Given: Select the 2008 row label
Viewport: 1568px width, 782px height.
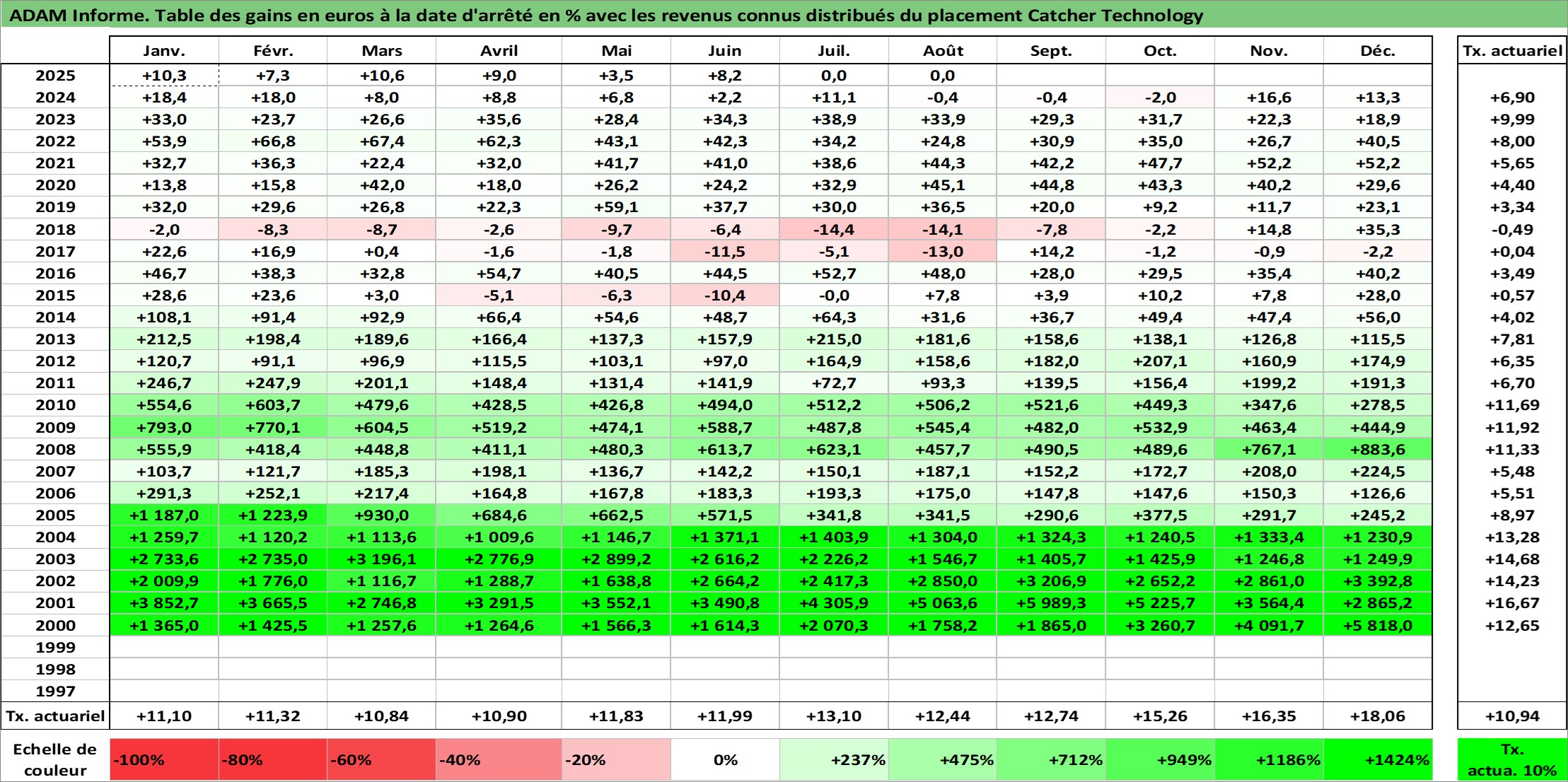Looking at the screenshot, I should [55, 450].
